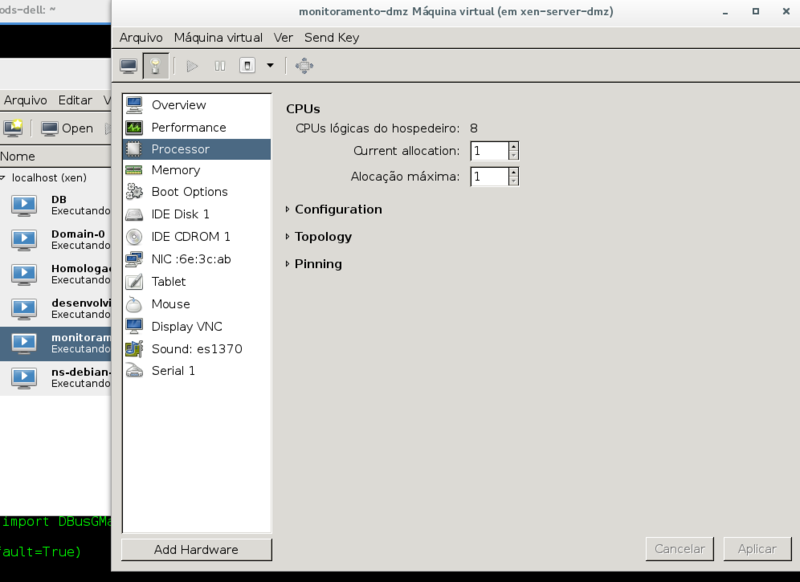Select Memory in hardware list
The width and height of the screenshot is (800, 582).
click(197, 170)
